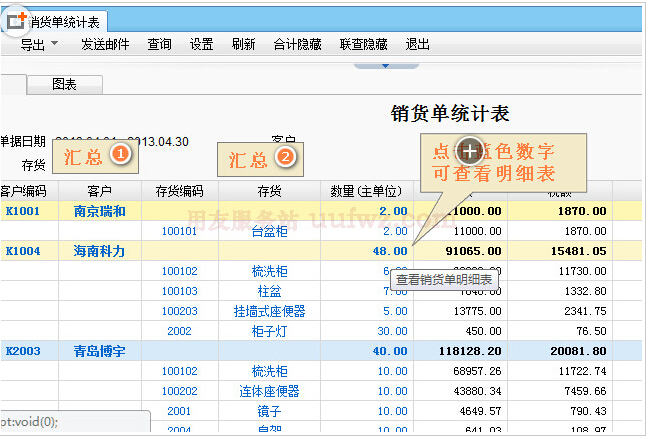Click quantity 5.00 for 挂墙式座便器
648x439 pixels.
tap(395, 311)
